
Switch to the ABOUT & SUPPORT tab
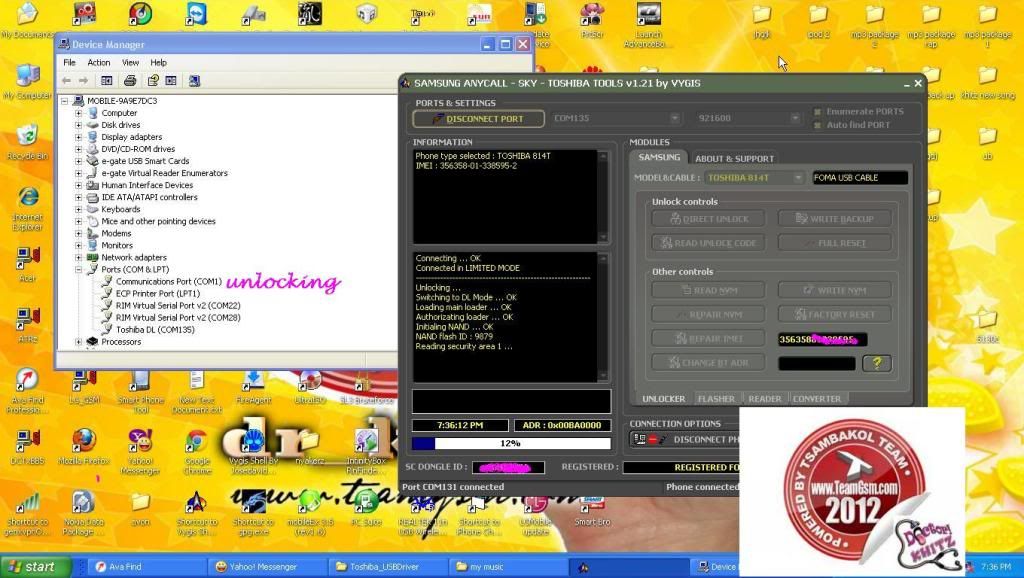734,158
